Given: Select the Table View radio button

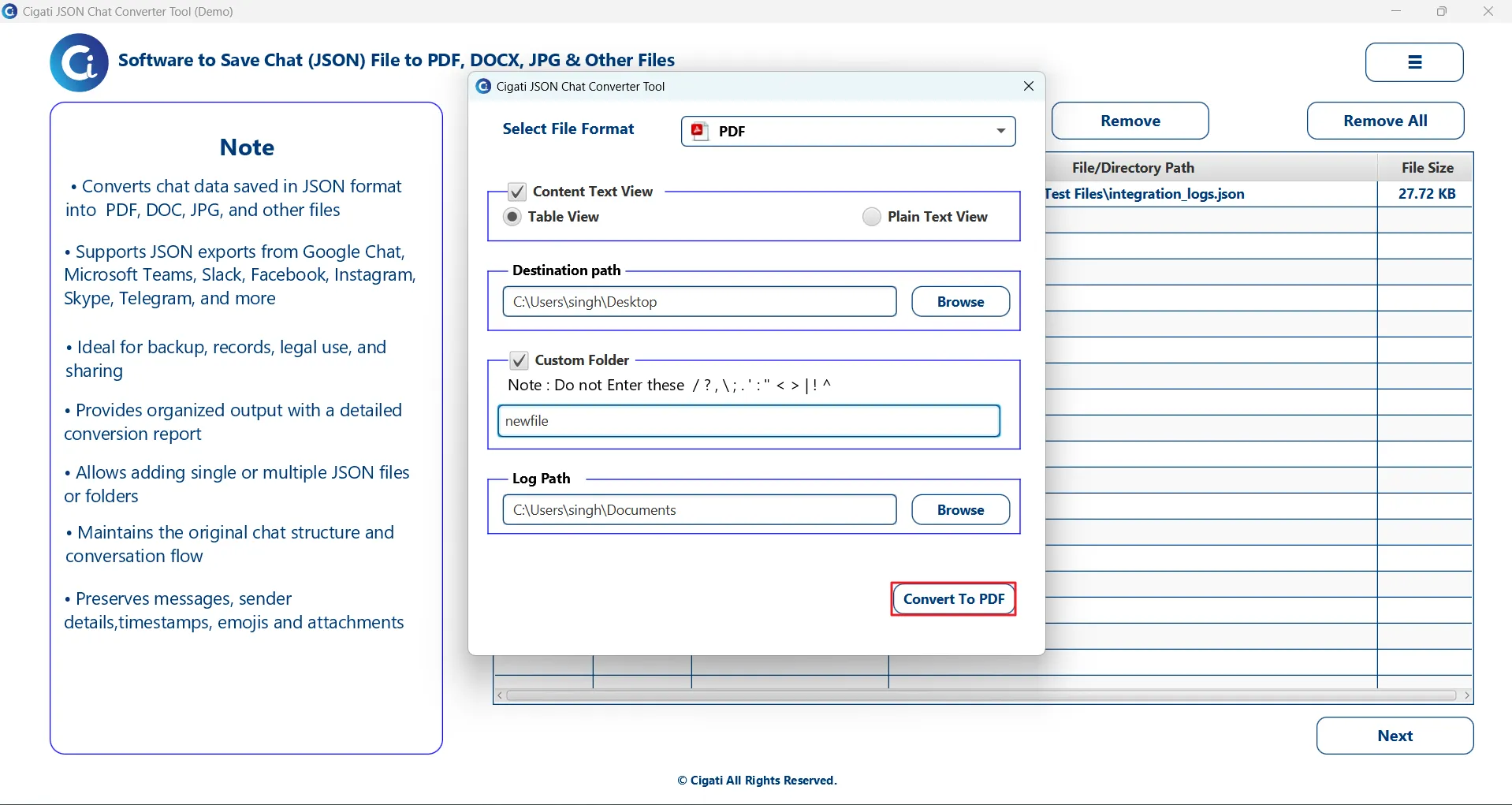Looking at the screenshot, I should tap(512, 217).
